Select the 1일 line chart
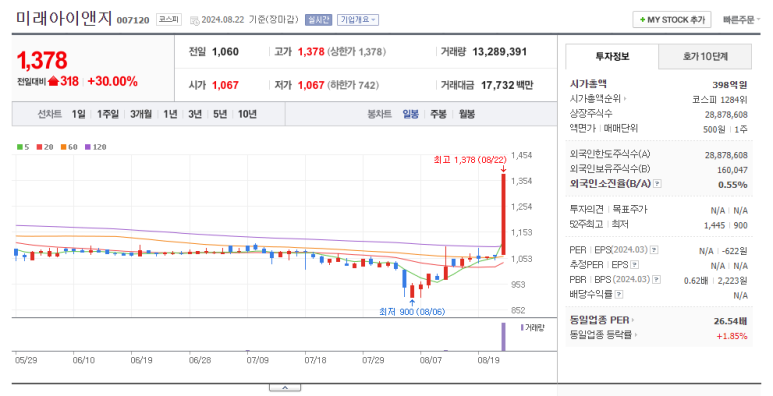 coord(78,114)
